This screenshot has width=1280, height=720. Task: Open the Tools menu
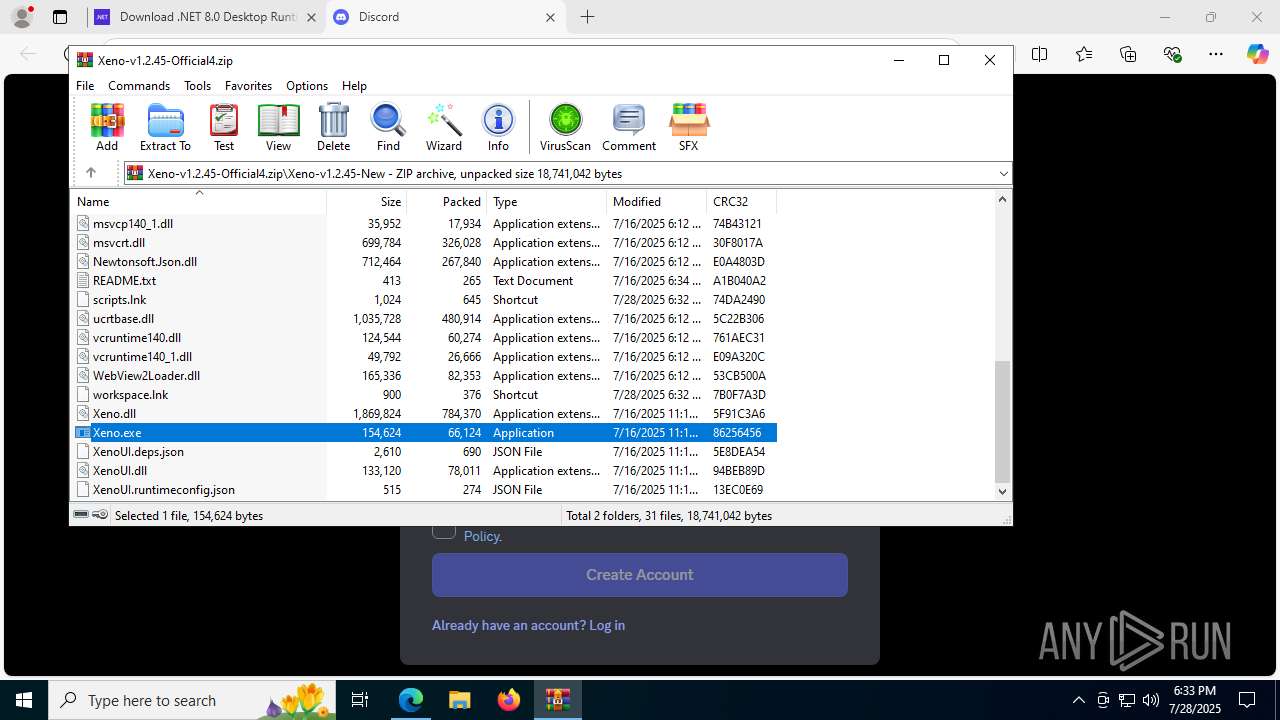(x=197, y=86)
